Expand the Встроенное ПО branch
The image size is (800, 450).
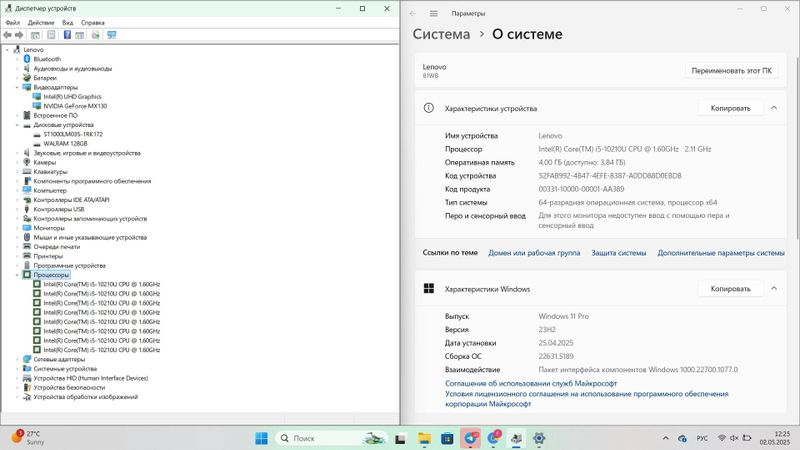[x=17, y=115]
